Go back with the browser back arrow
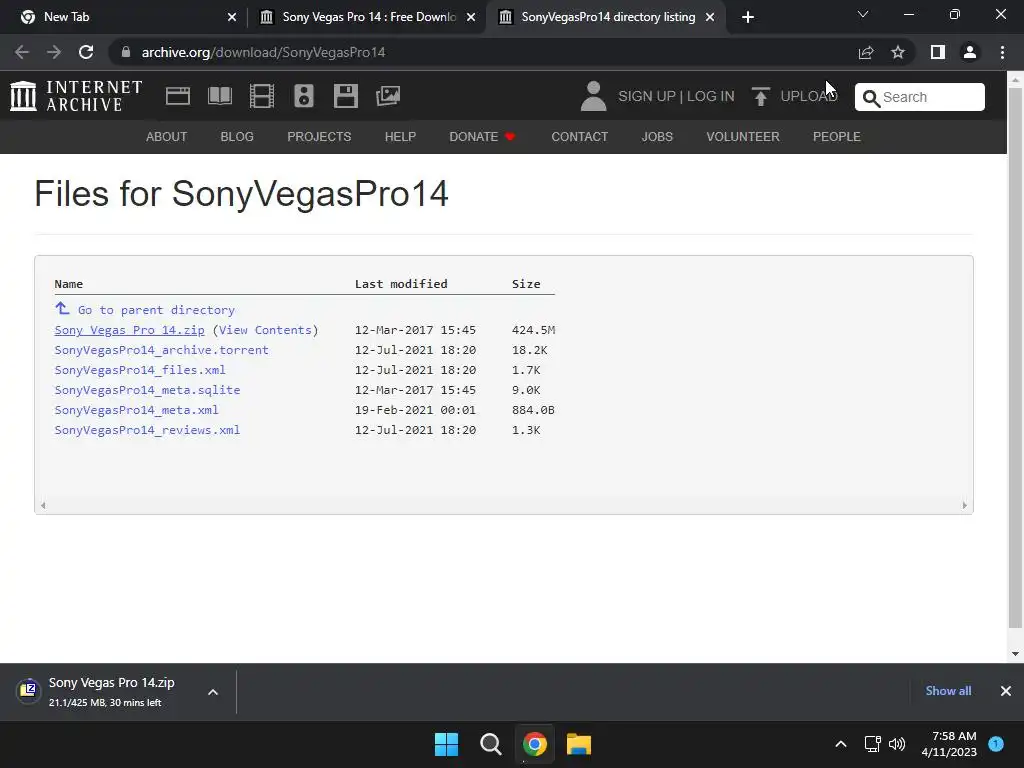 pos(22,52)
